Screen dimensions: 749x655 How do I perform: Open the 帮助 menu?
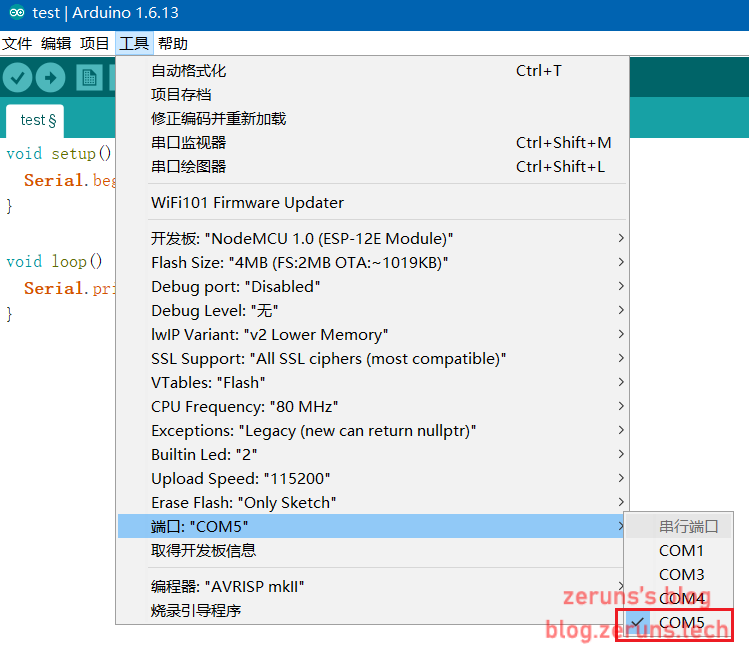[172, 43]
